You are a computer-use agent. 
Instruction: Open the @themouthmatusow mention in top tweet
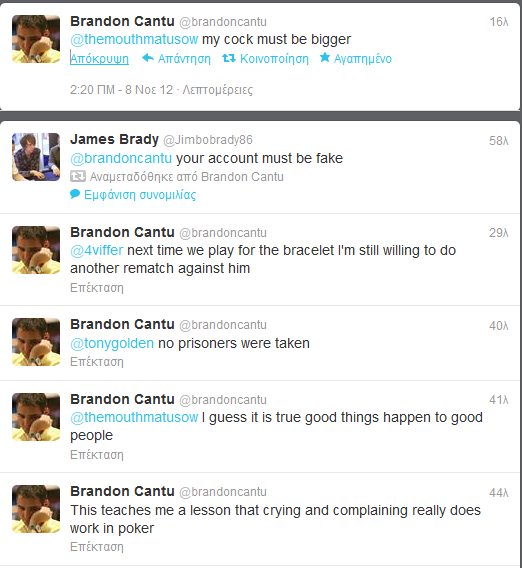pyautogui.click(x=134, y=39)
